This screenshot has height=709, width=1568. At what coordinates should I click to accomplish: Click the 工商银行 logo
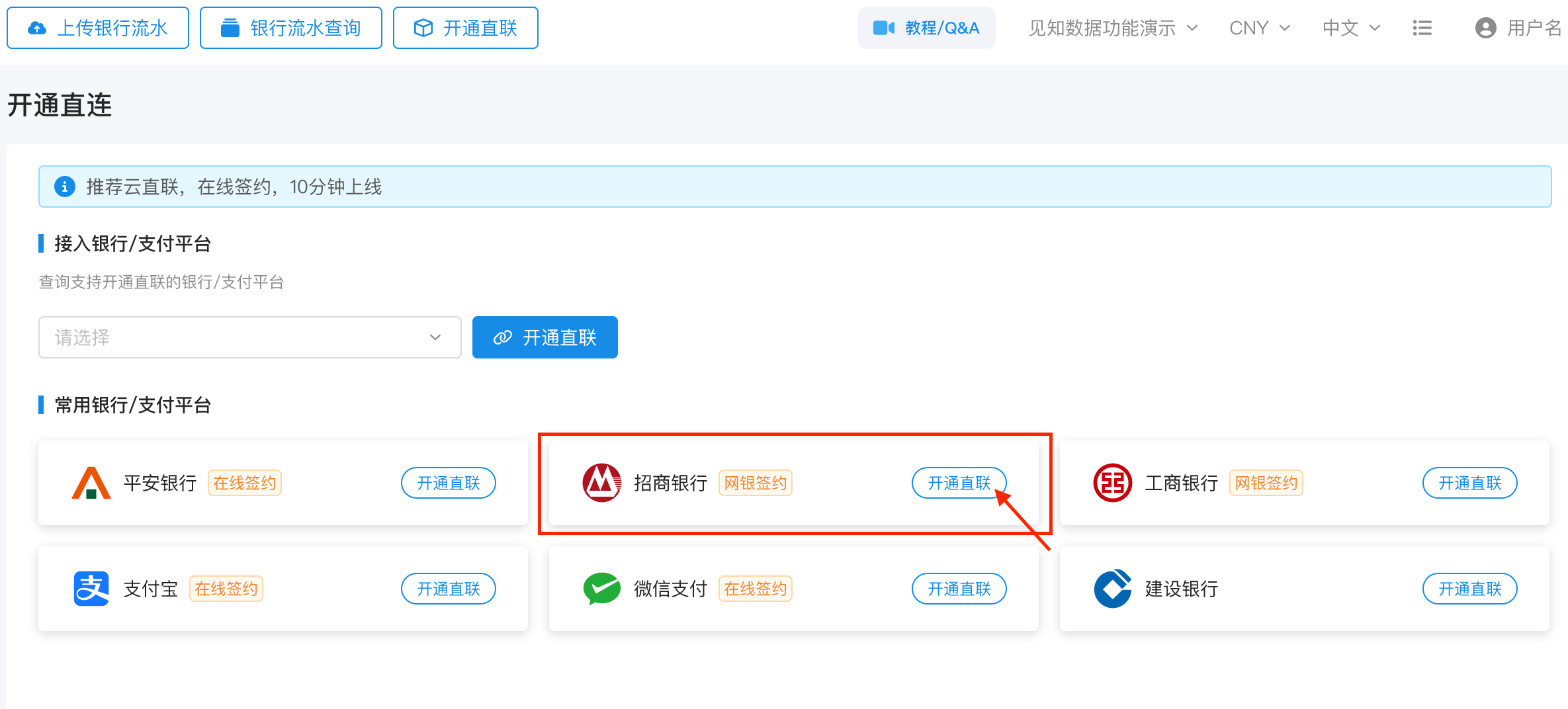click(x=1113, y=483)
